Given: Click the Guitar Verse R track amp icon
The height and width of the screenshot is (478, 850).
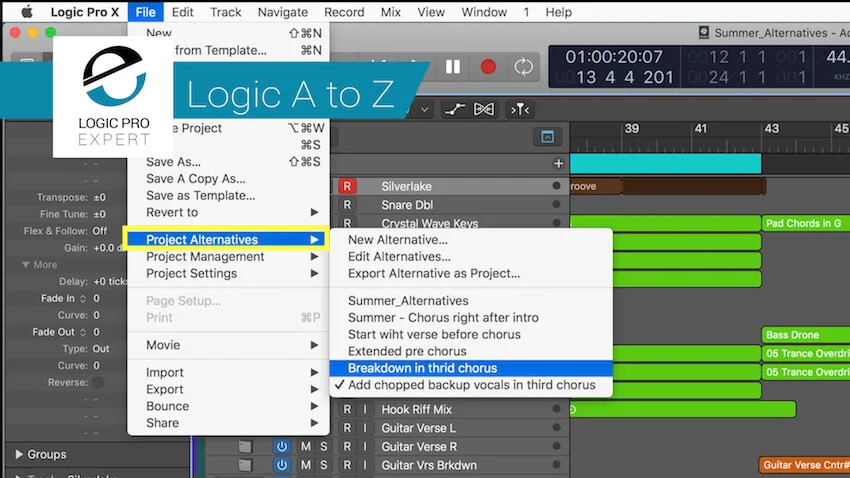Looking at the screenshot, I should pos(245,447).
